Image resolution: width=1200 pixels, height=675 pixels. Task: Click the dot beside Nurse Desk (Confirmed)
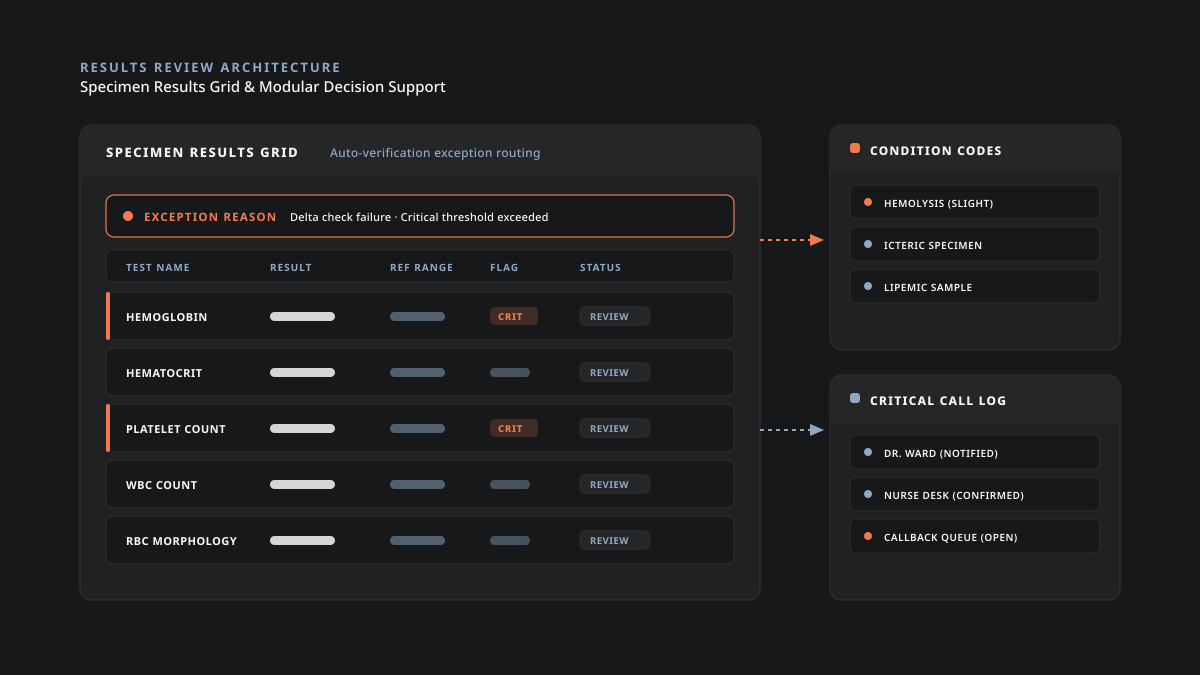pyautogui.click(x=868, y=494)
